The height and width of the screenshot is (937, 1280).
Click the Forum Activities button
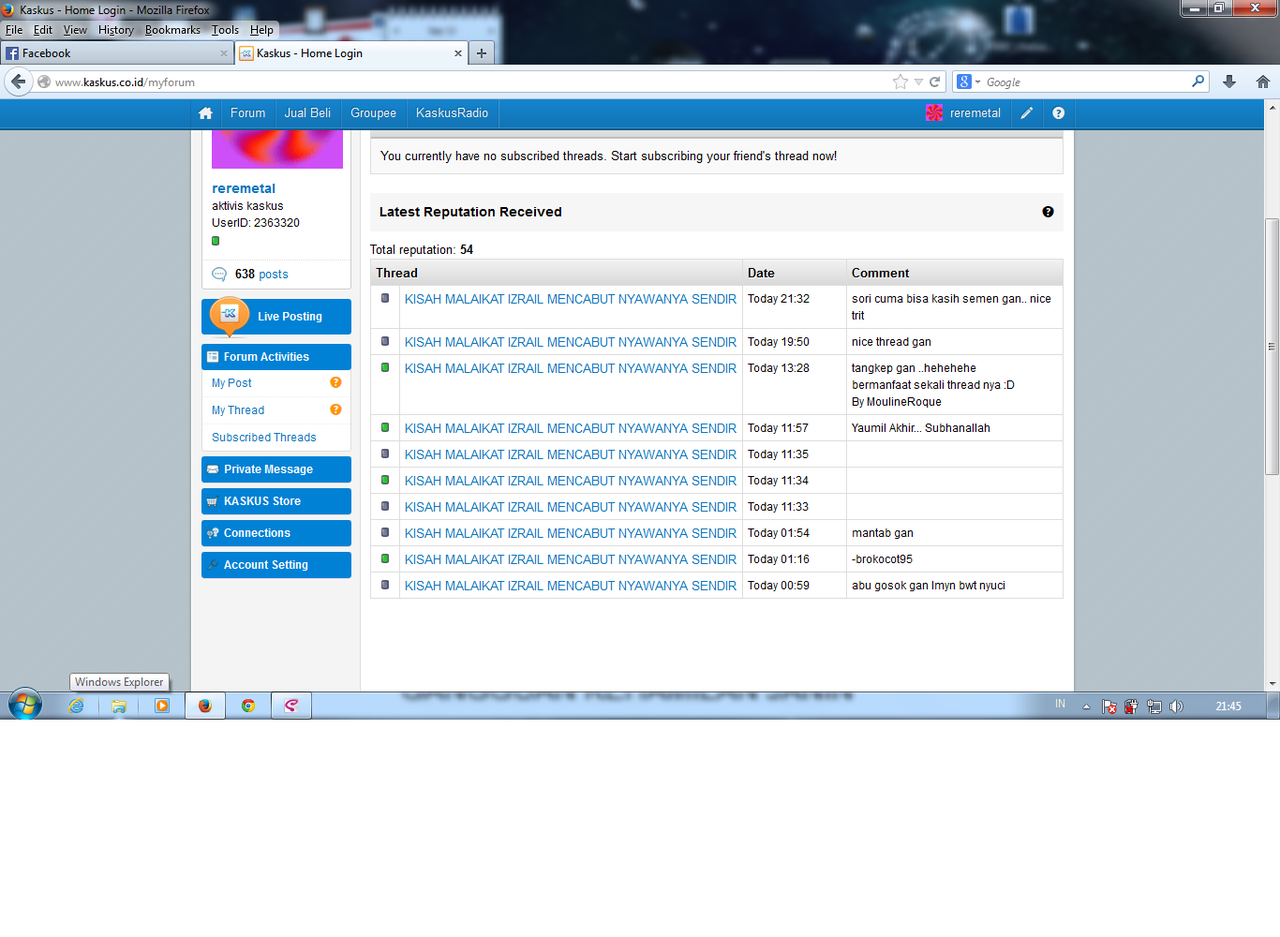point(276,357)
